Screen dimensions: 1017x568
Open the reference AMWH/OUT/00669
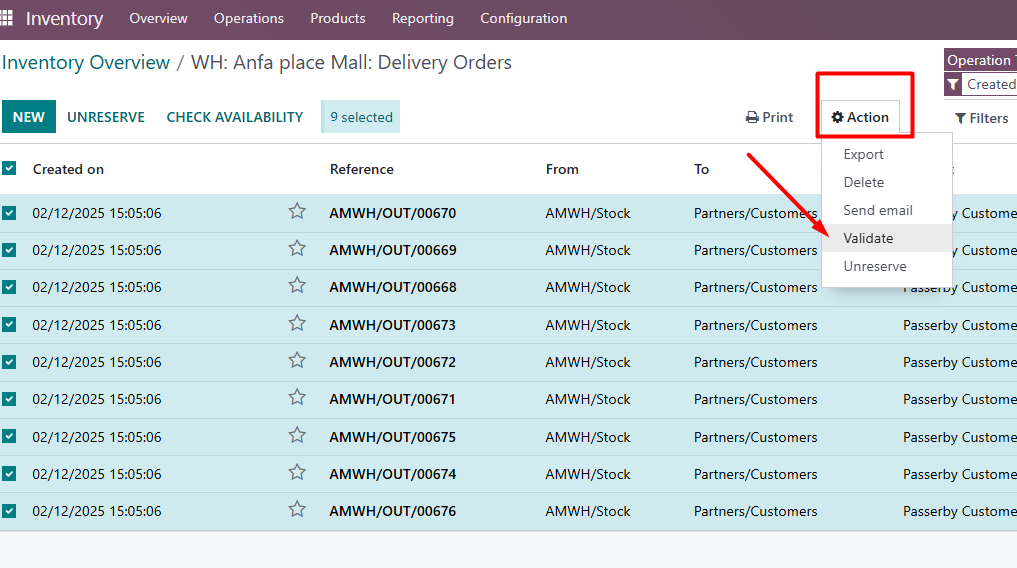click(x=392, y=250)
